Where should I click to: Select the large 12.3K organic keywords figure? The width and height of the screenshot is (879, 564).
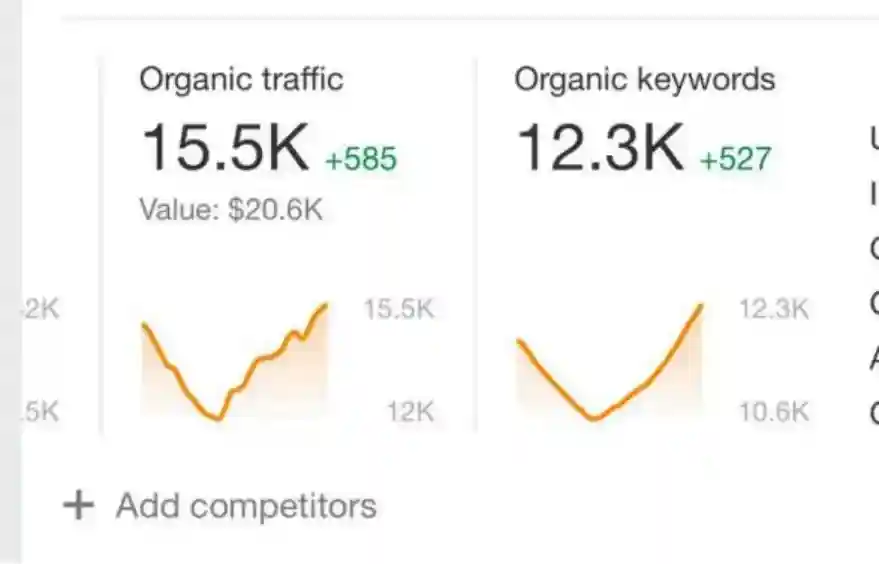click(x=600, y=147)
